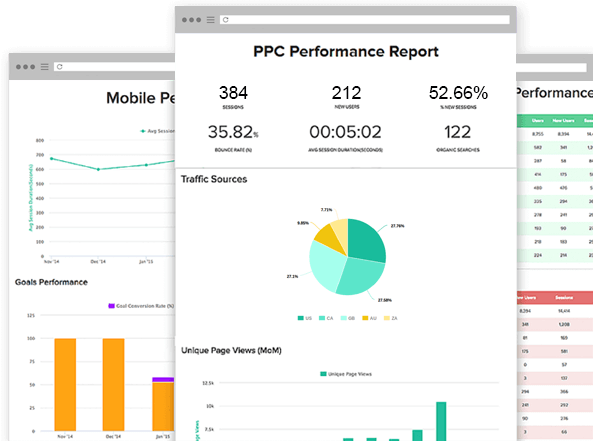
Task: Click the 212 new users value
Action: point(346,93)
